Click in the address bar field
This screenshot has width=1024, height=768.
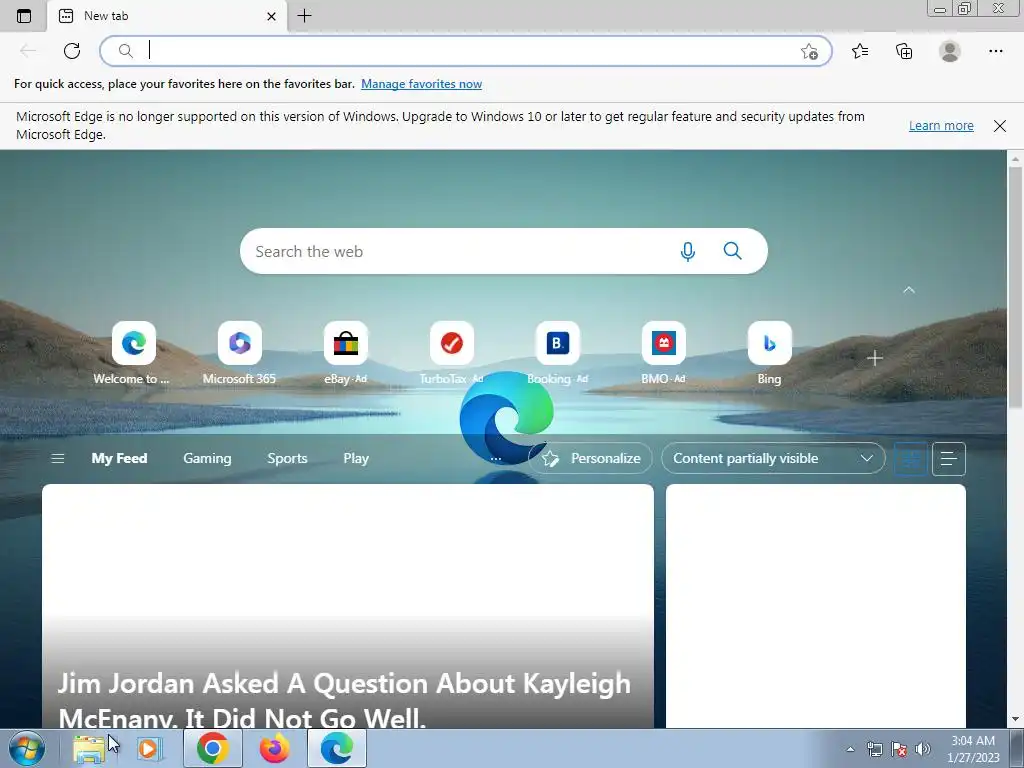click(465, 51)
